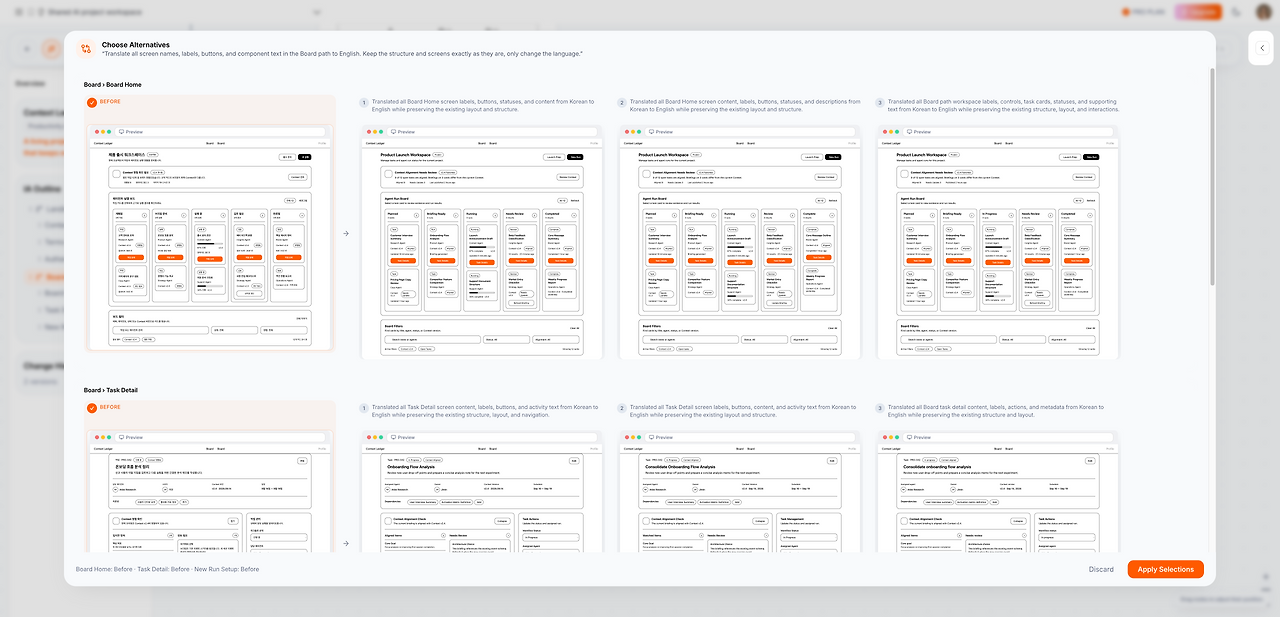Choose alternative 2 for Task Detail

pyautogui.click(x=622, y=408)
